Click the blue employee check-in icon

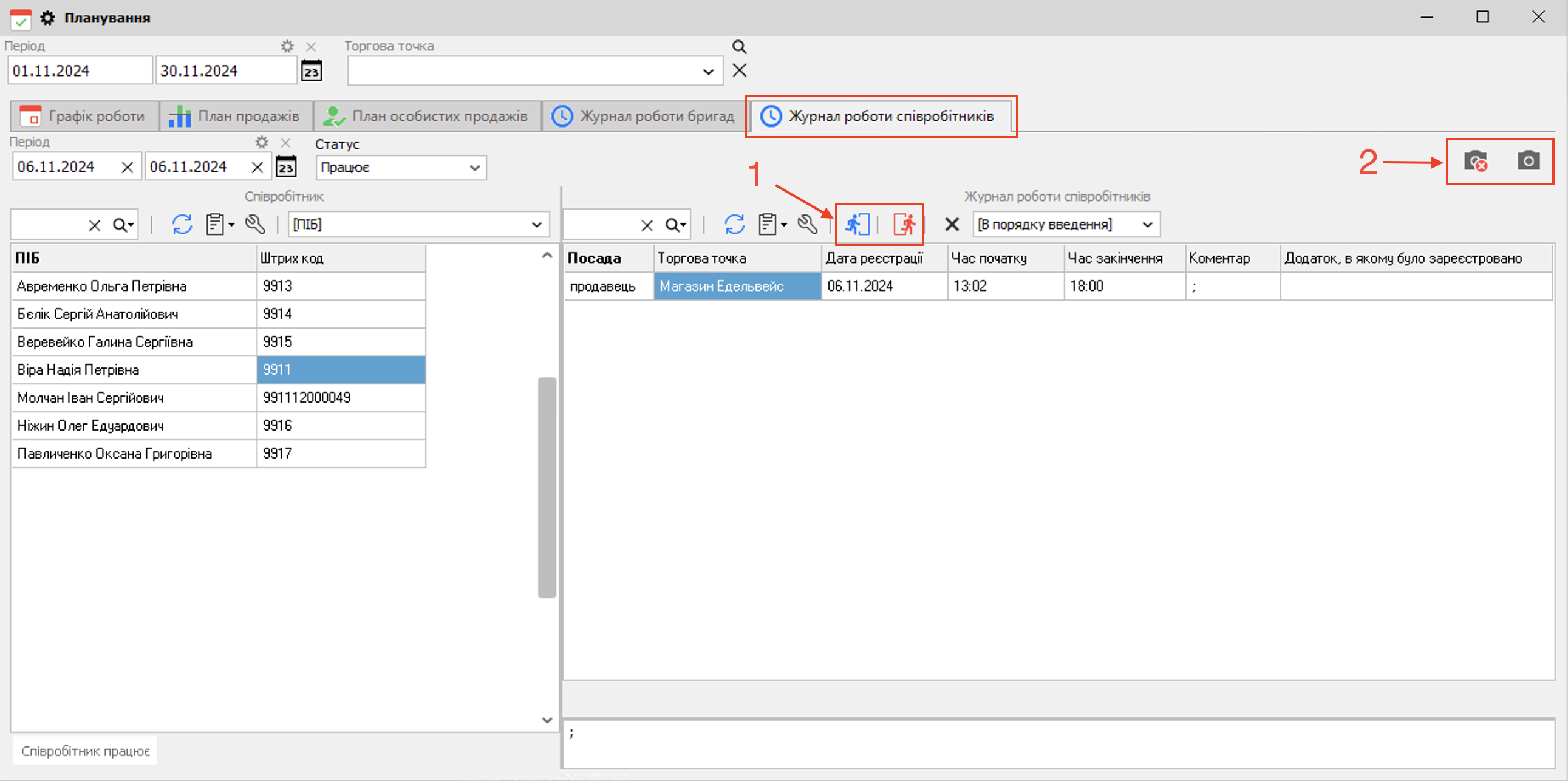pyautogui.click(x=856, y=225)
